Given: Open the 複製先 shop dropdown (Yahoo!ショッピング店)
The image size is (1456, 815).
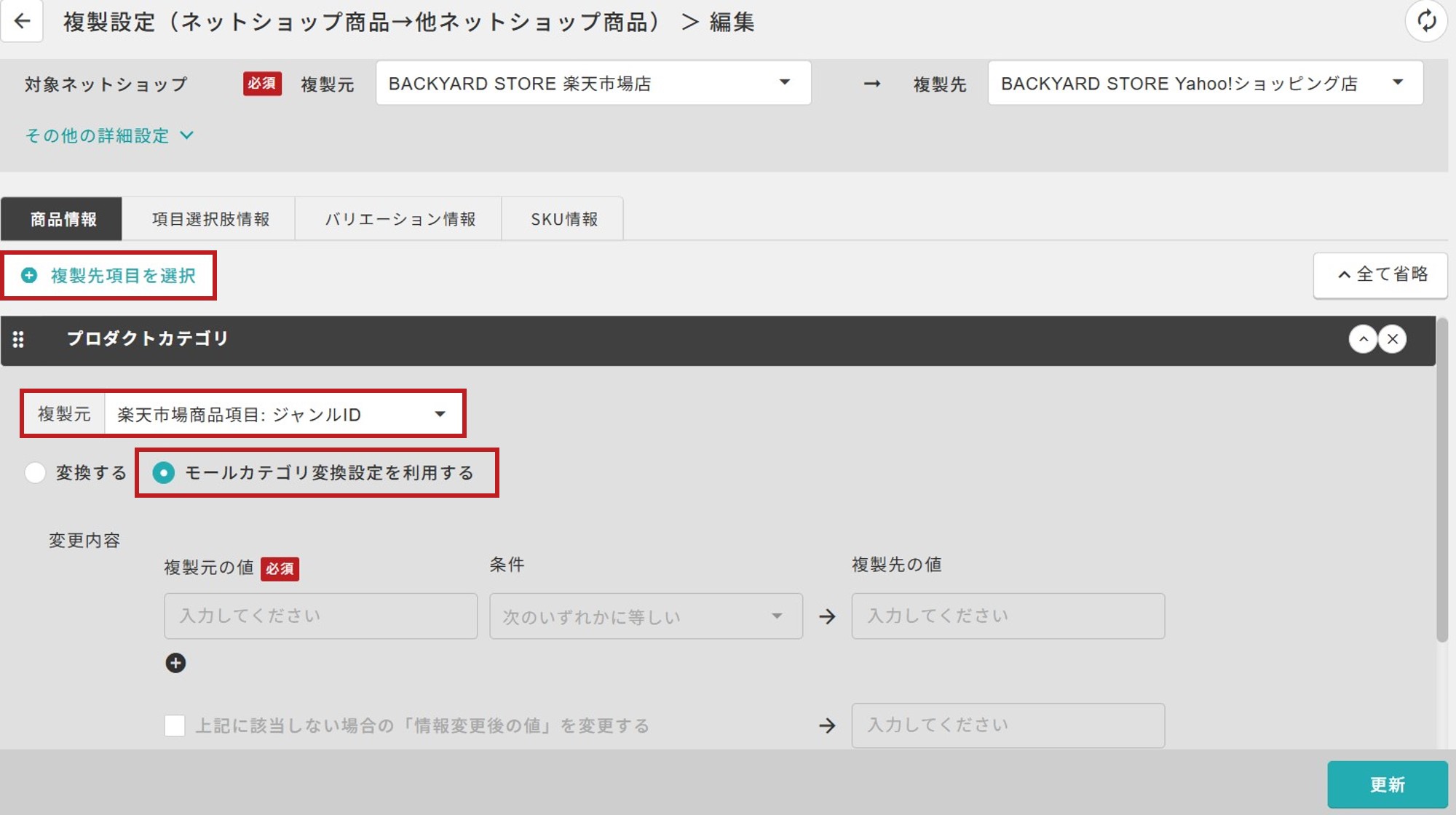Looking at the screenshot, I should click(x=1205, y=83).
